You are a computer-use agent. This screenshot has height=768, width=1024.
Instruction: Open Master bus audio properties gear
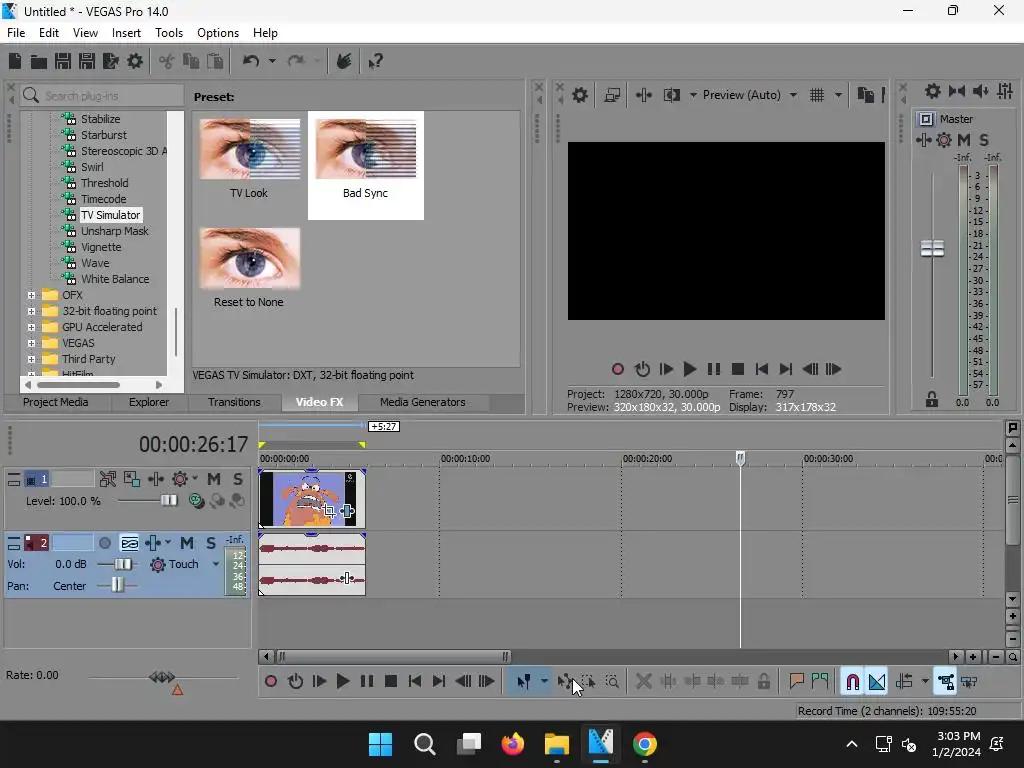tap(933, 91)
